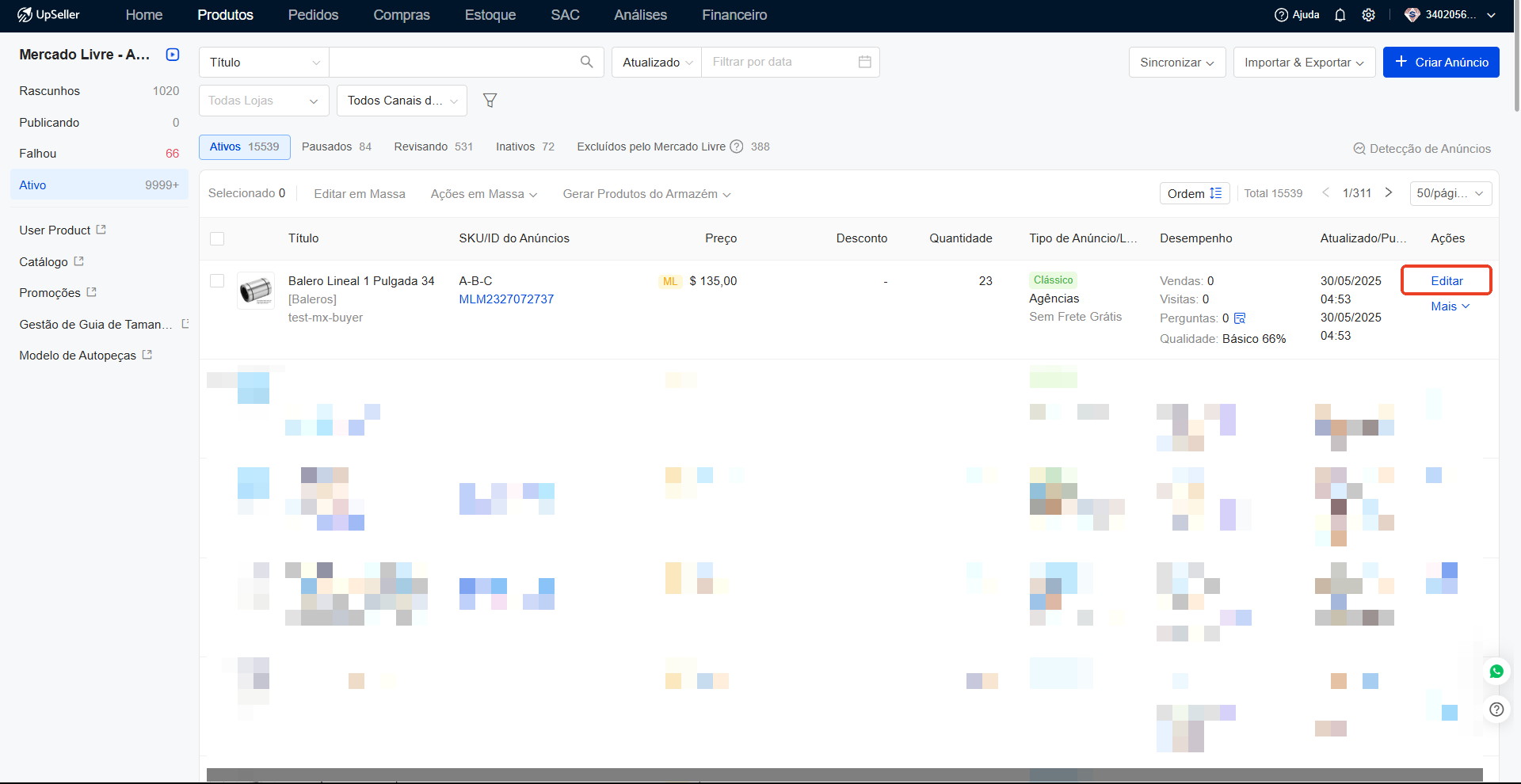Click the help icon next to Excluídos
The width and height of the screenshot is (1521, 784).
click(736, 147)
